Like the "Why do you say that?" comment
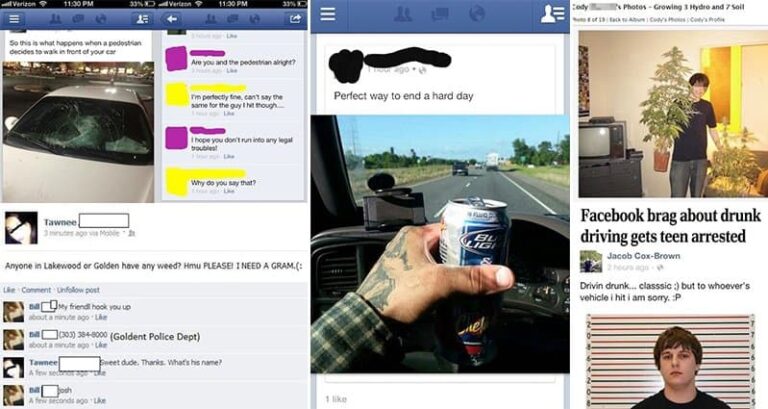768x409 pixels. [230, 191]
